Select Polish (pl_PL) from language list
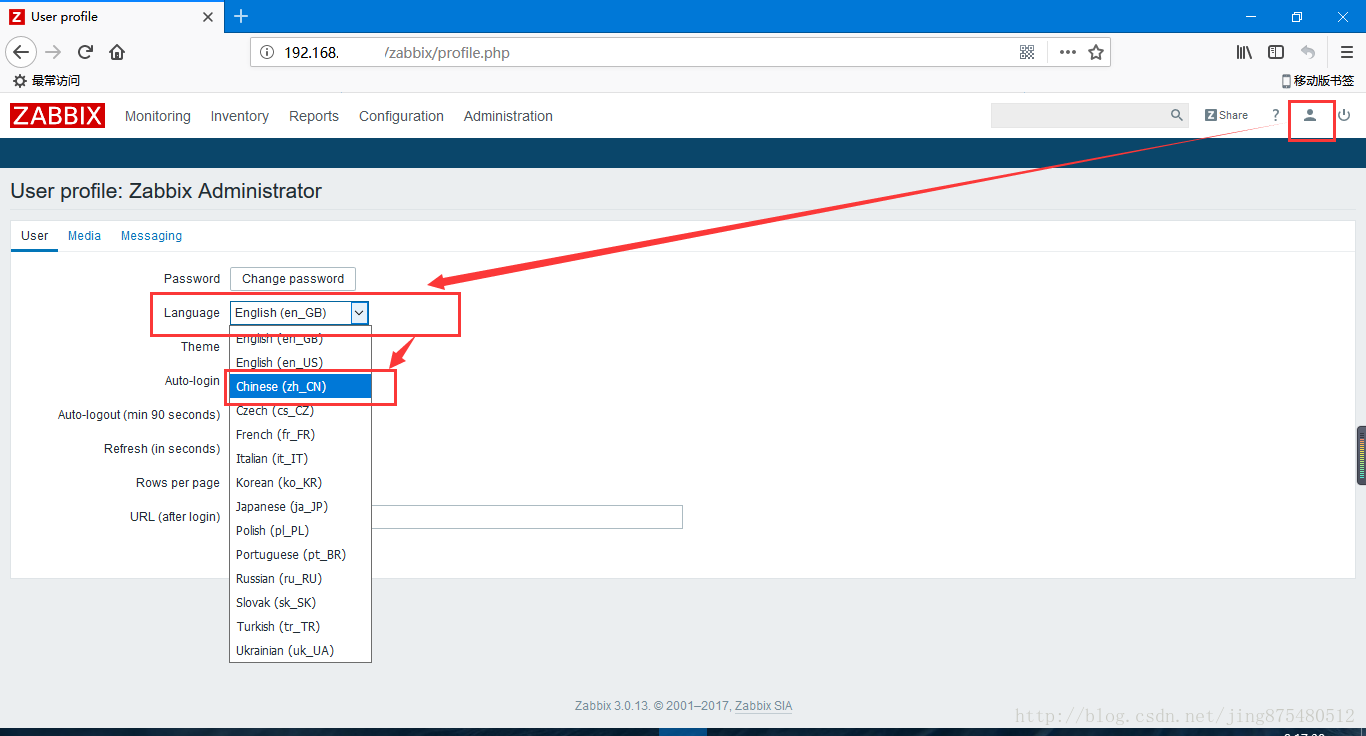The image size is (1366, 736). pos(300,530)
